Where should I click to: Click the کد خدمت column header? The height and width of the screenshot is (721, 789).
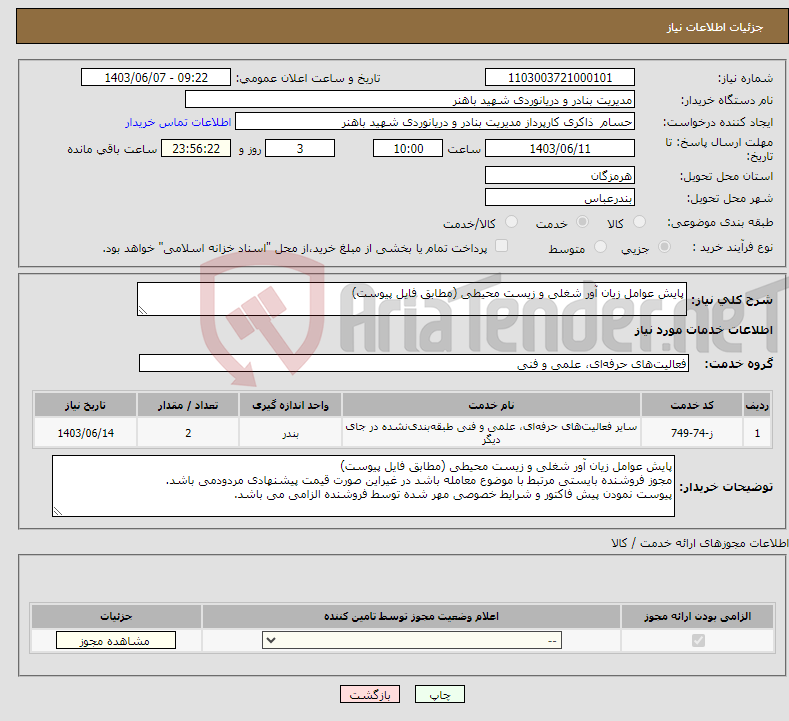click(x=692, y=405)
